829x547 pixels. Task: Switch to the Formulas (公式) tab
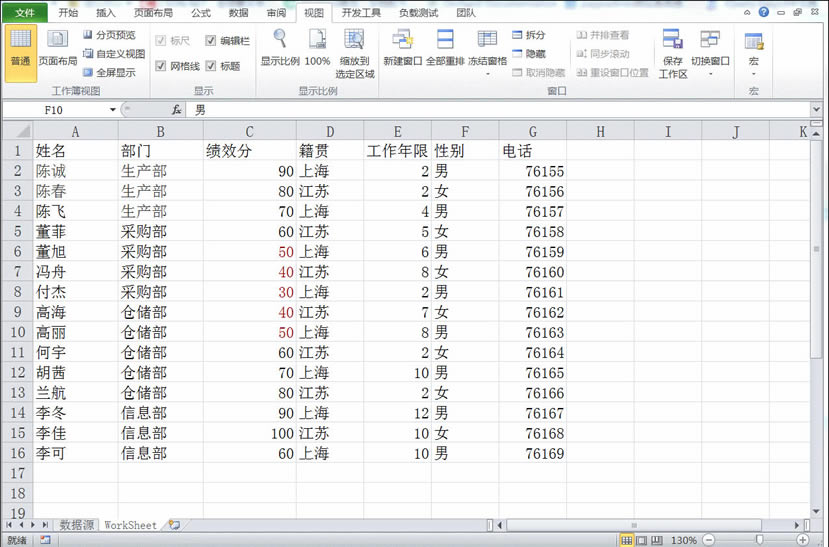[201, 13]
